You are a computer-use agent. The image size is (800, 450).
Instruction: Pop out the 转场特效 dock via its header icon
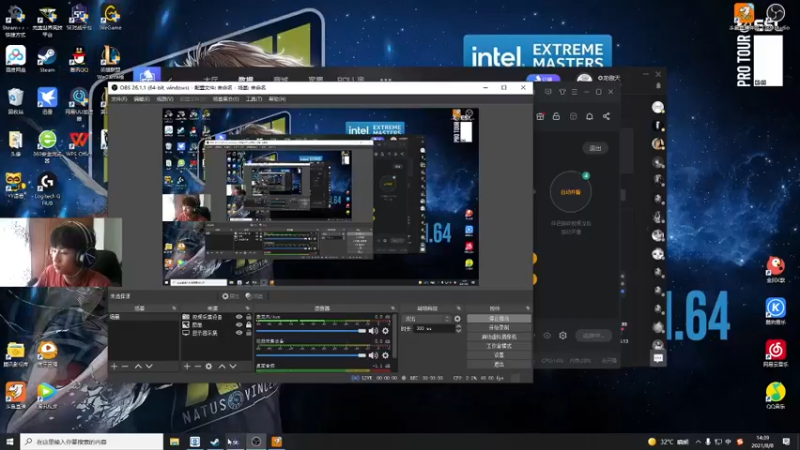click(458, 308)
